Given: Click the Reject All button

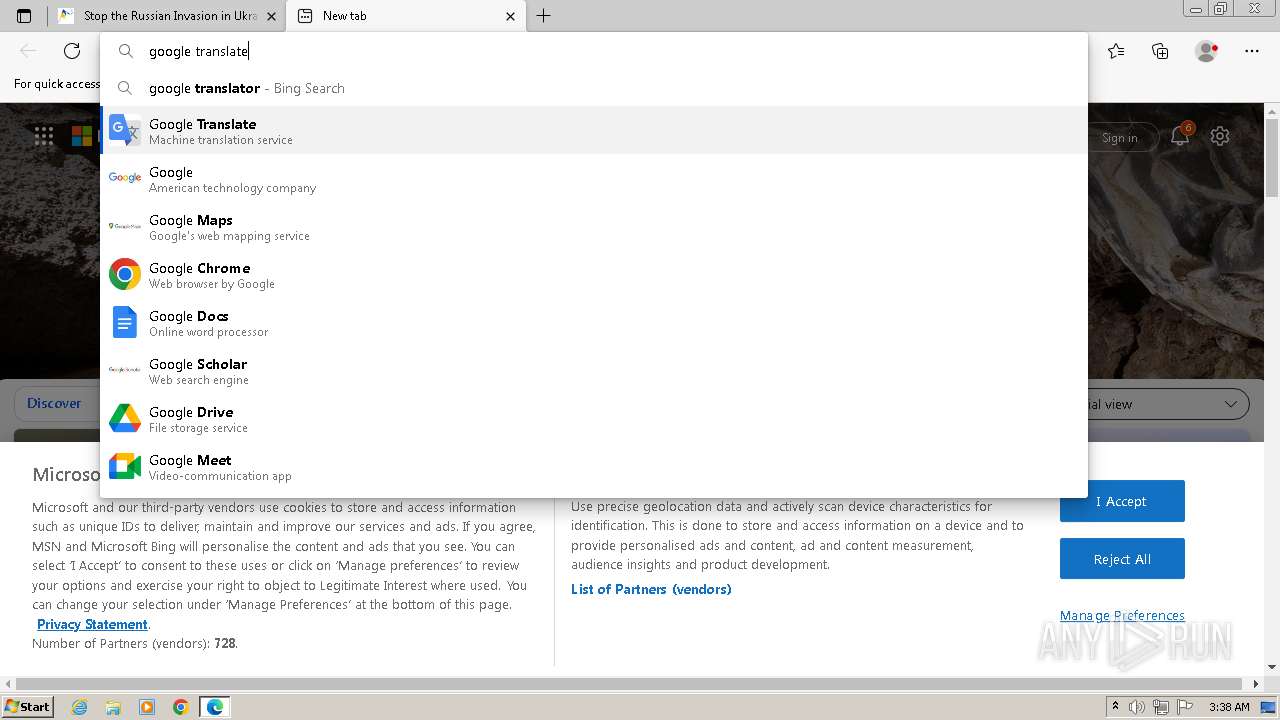Looking at the screenshot, I should coord(1122,559).
